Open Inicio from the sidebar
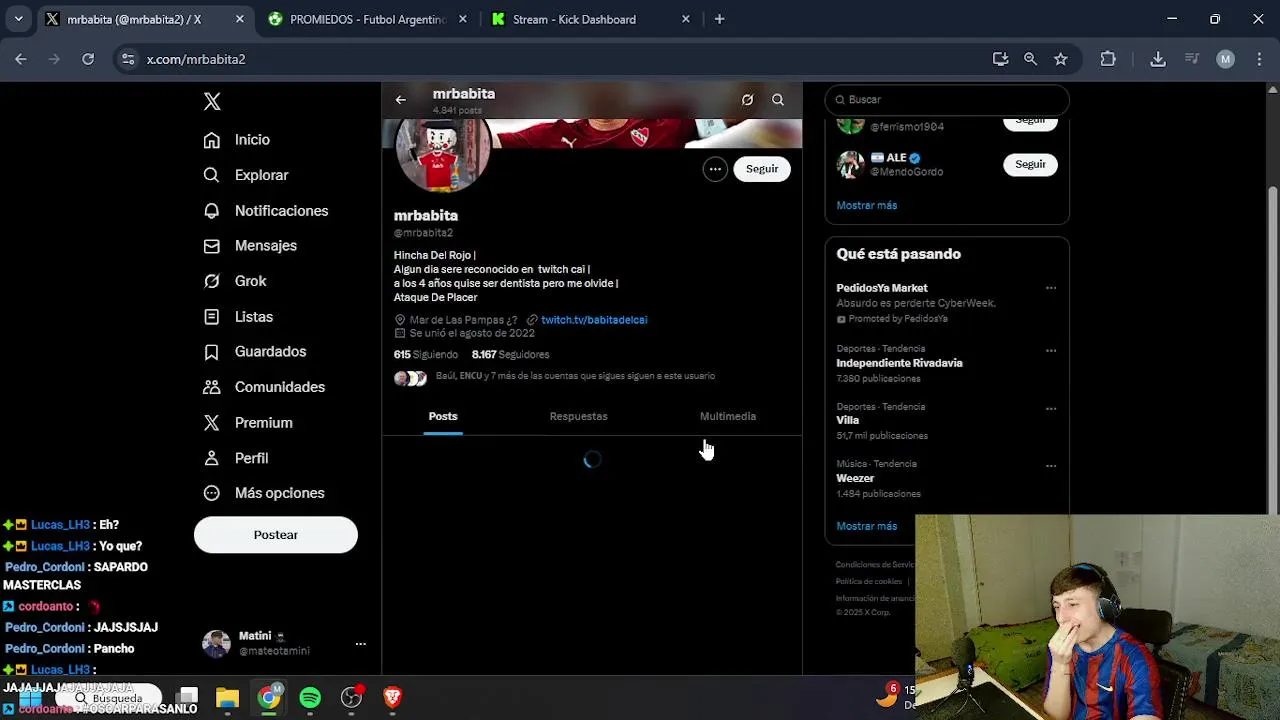The height and width of the screenshot is (720, 1280). (237, 140)
